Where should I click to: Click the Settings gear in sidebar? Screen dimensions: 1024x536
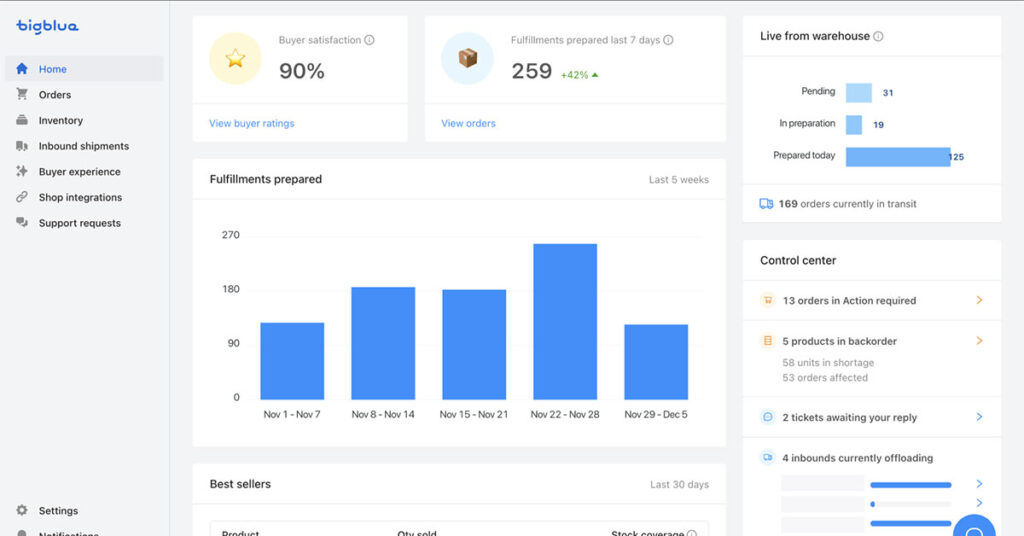[x=22, y=511]
